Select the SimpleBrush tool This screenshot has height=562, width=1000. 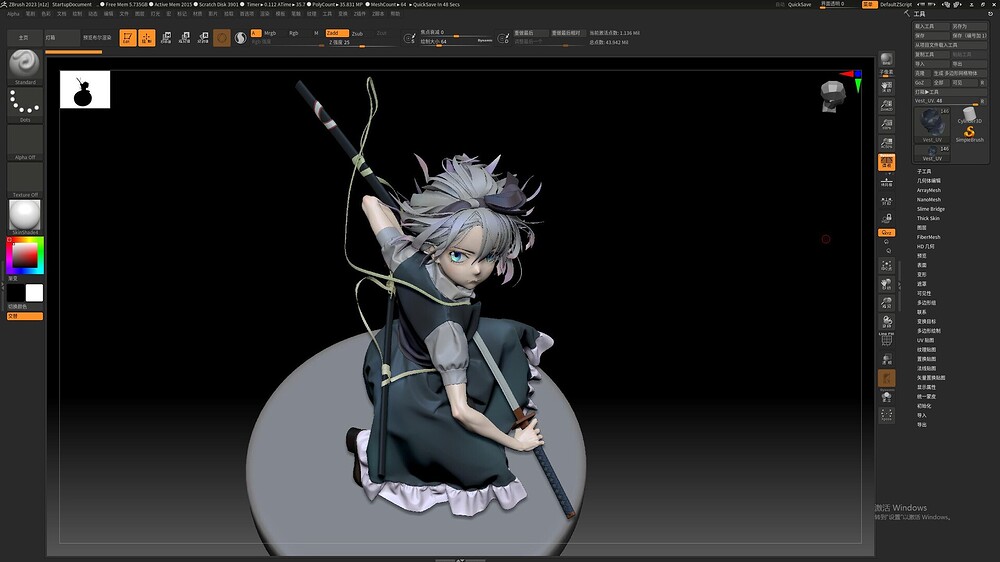tap(969, 134)
